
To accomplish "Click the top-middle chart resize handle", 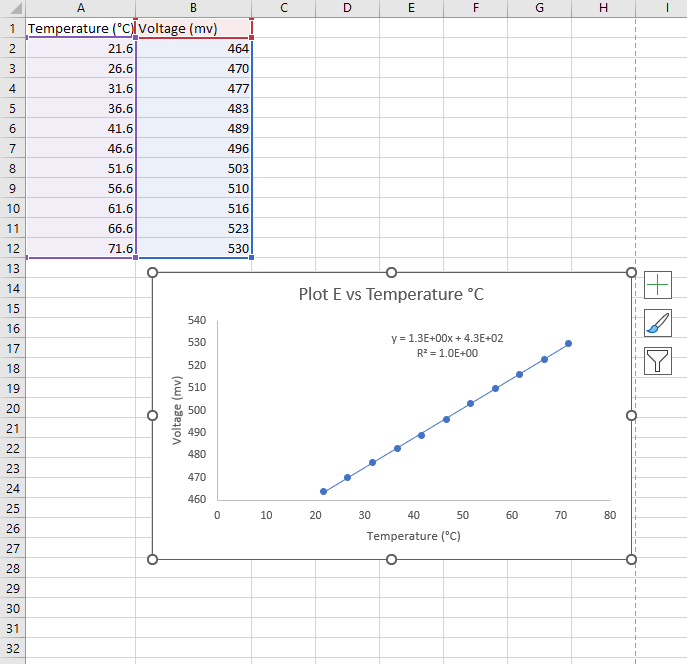I will point(391,272).
